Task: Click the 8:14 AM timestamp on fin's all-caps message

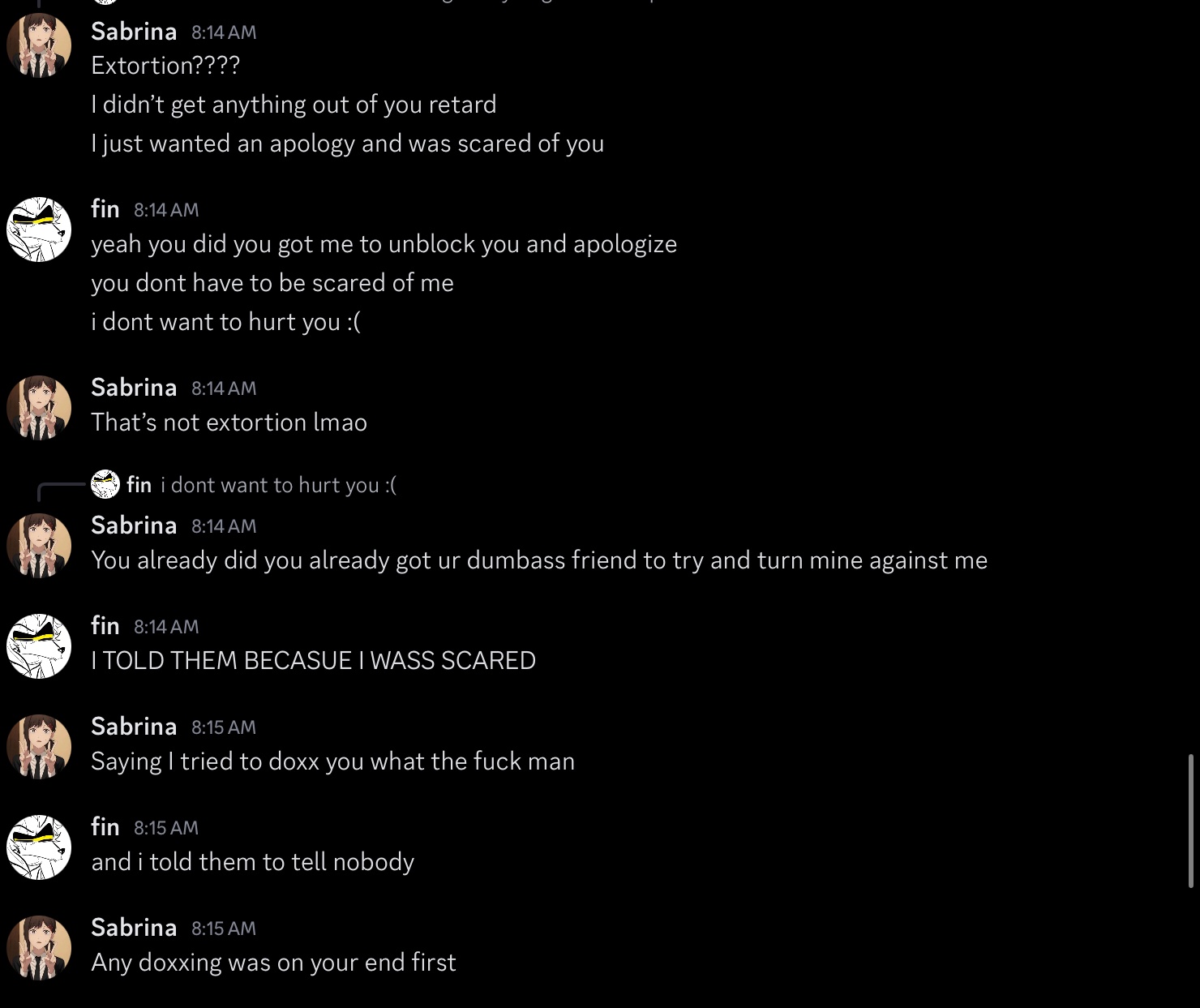Action: (x=165, y=626)
